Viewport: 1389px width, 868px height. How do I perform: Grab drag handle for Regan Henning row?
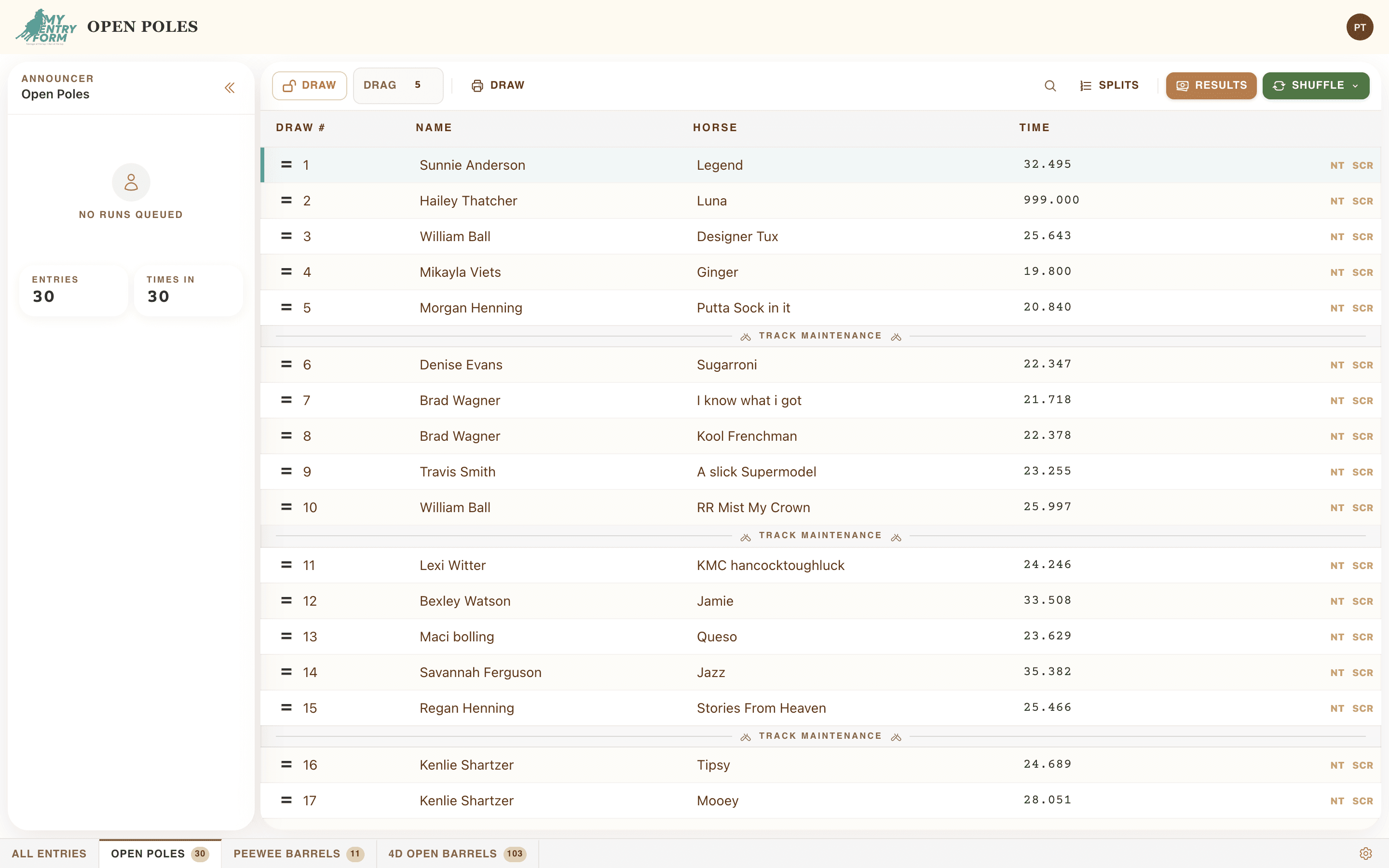(x=286, y=707)
